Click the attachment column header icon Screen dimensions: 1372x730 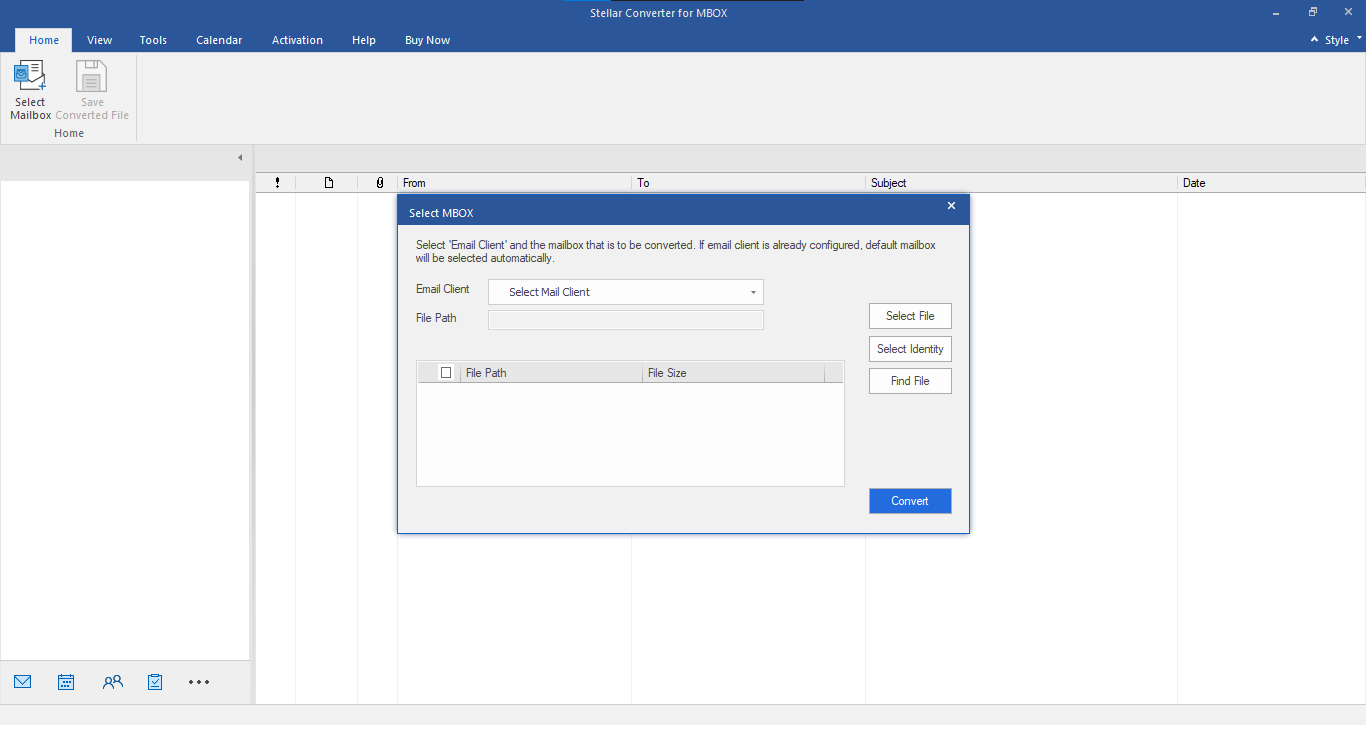(378, 182)
